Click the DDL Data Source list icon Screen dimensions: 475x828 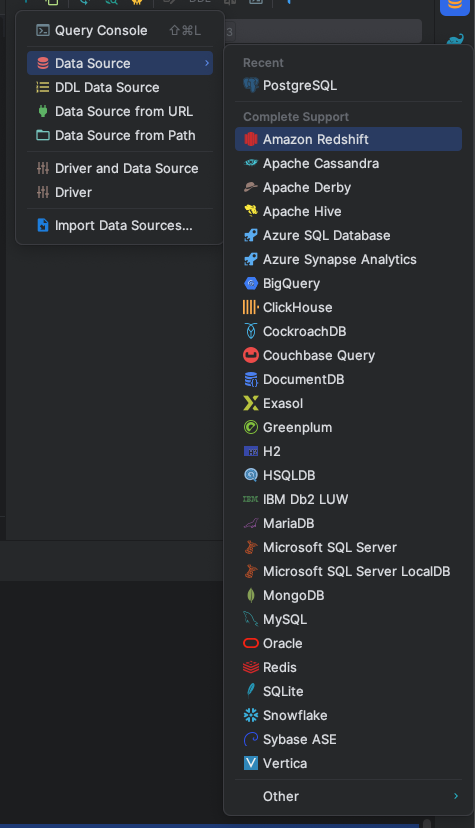tap(43, 87)
